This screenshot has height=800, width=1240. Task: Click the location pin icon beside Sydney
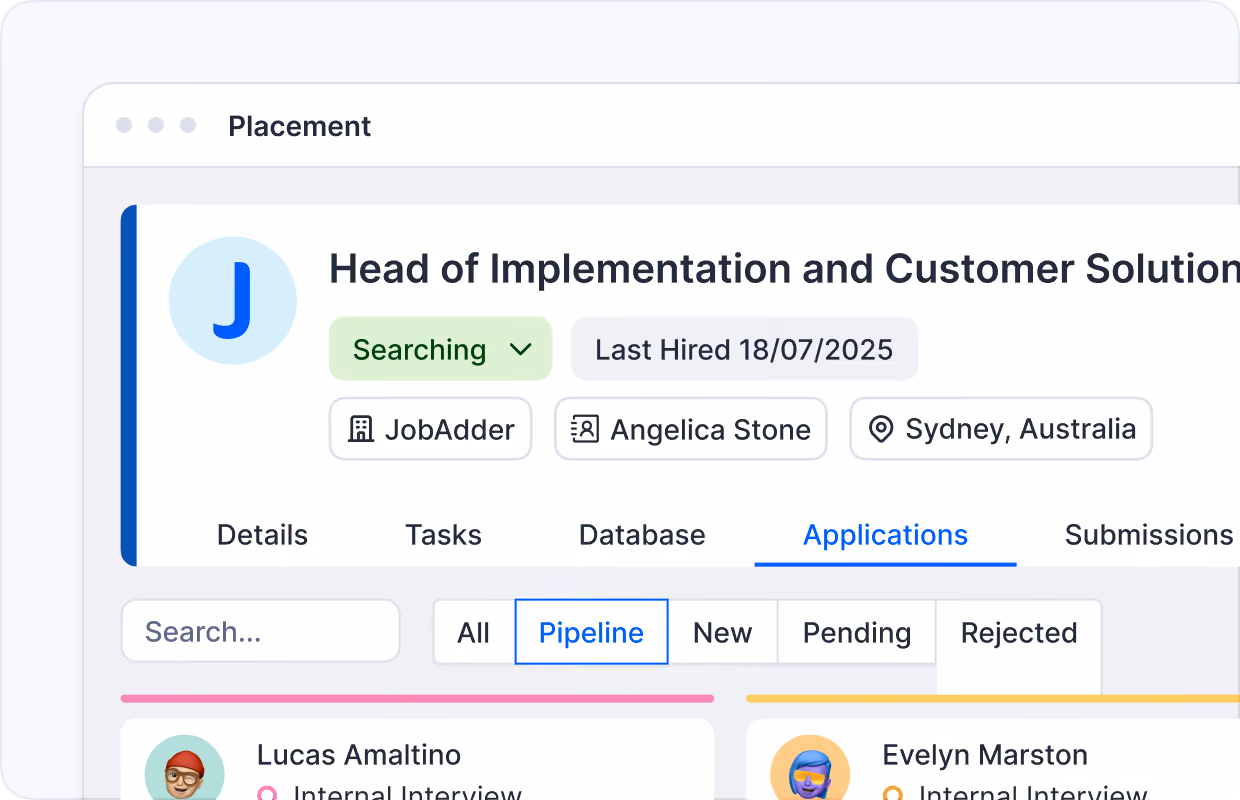point(880,429)
